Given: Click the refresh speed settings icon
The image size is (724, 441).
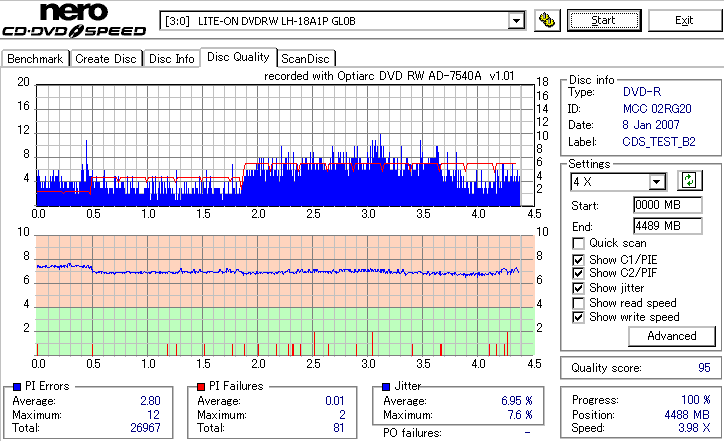Looking at the screenshot, I should coord(689,181).
